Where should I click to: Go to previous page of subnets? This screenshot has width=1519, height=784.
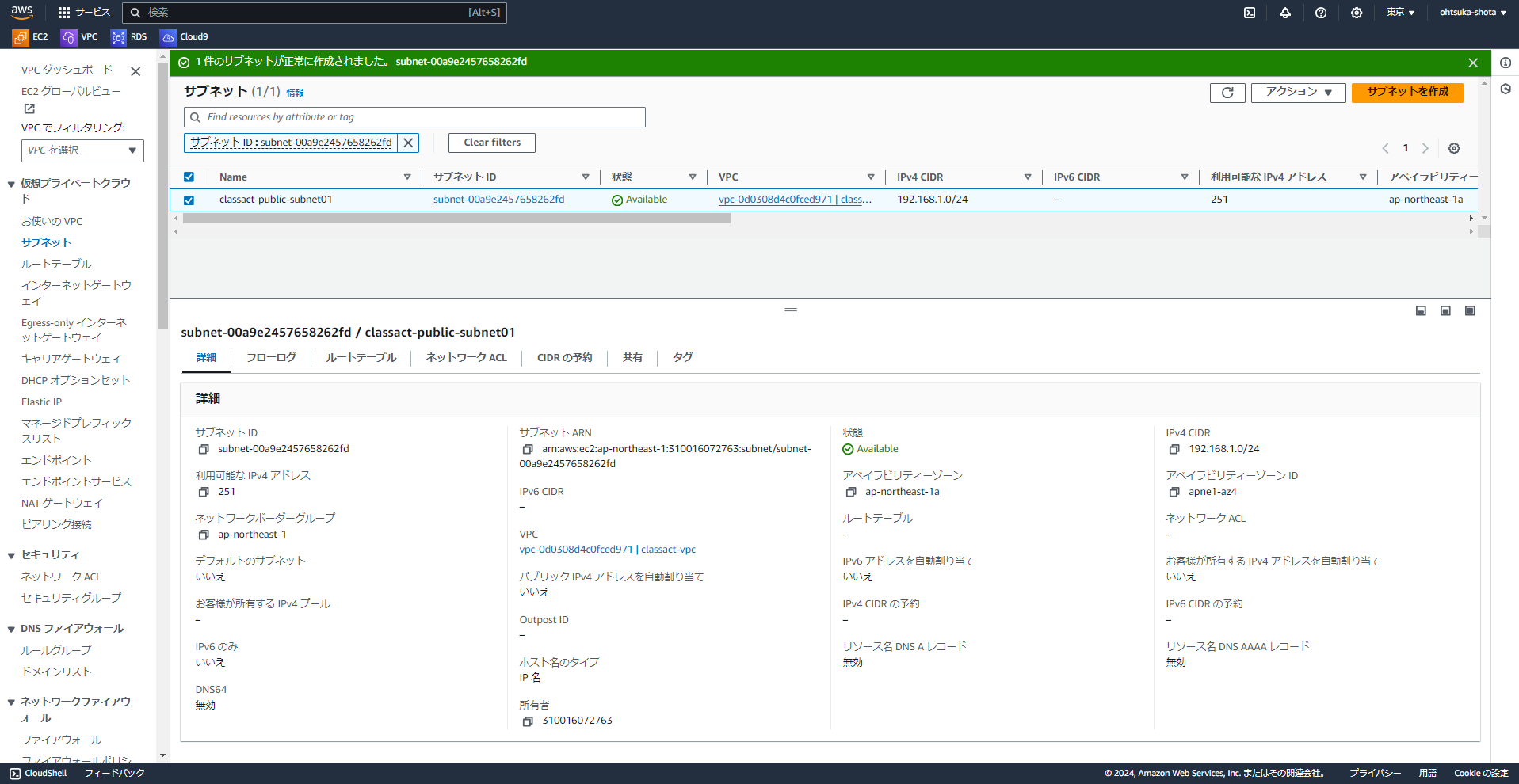point(1385,148)
